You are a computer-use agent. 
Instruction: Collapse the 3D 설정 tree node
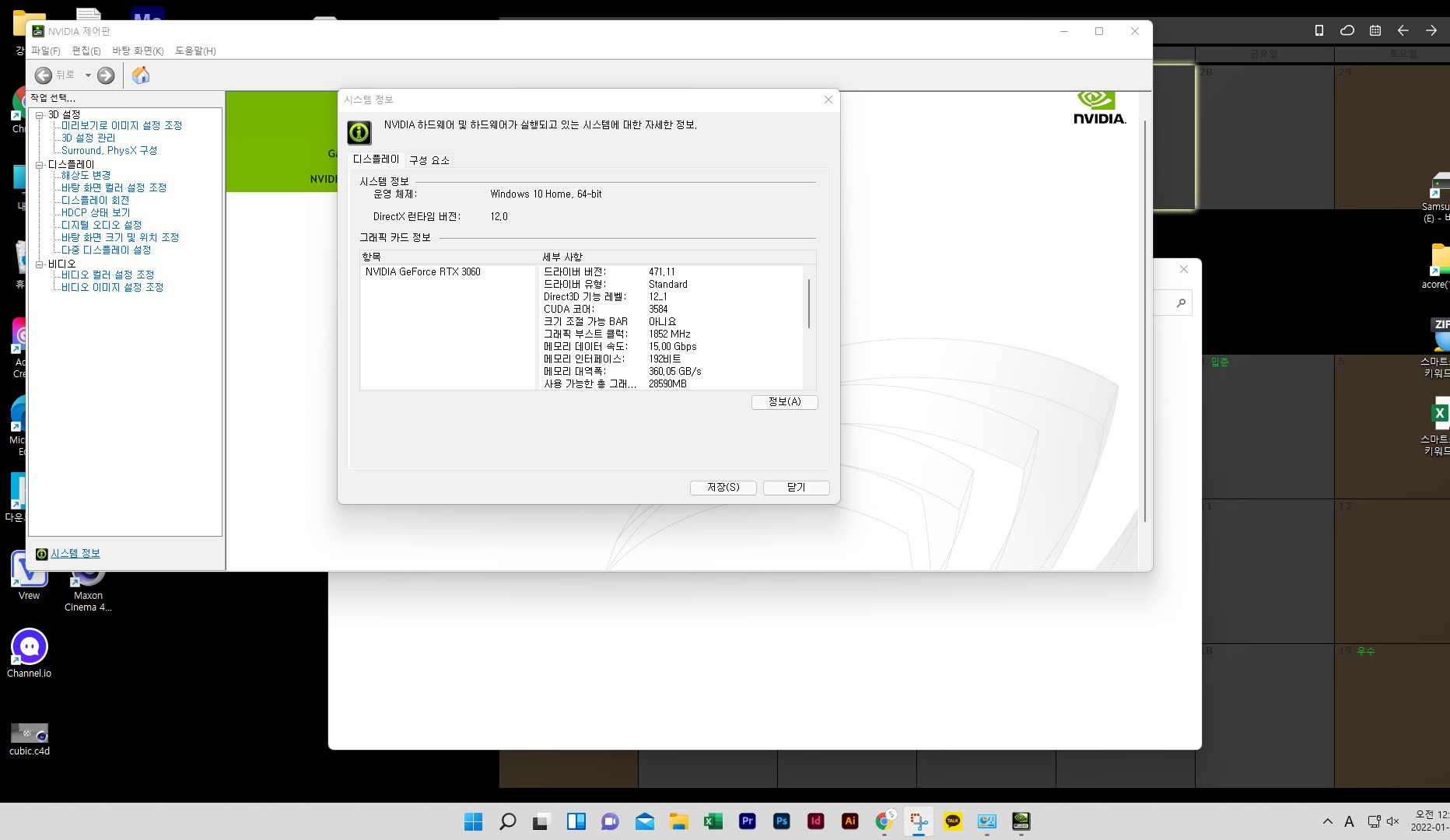(40, 115)
